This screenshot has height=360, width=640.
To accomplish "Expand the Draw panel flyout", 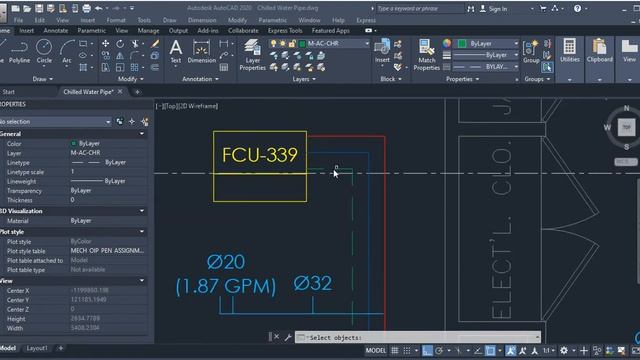I will (43, 79).
